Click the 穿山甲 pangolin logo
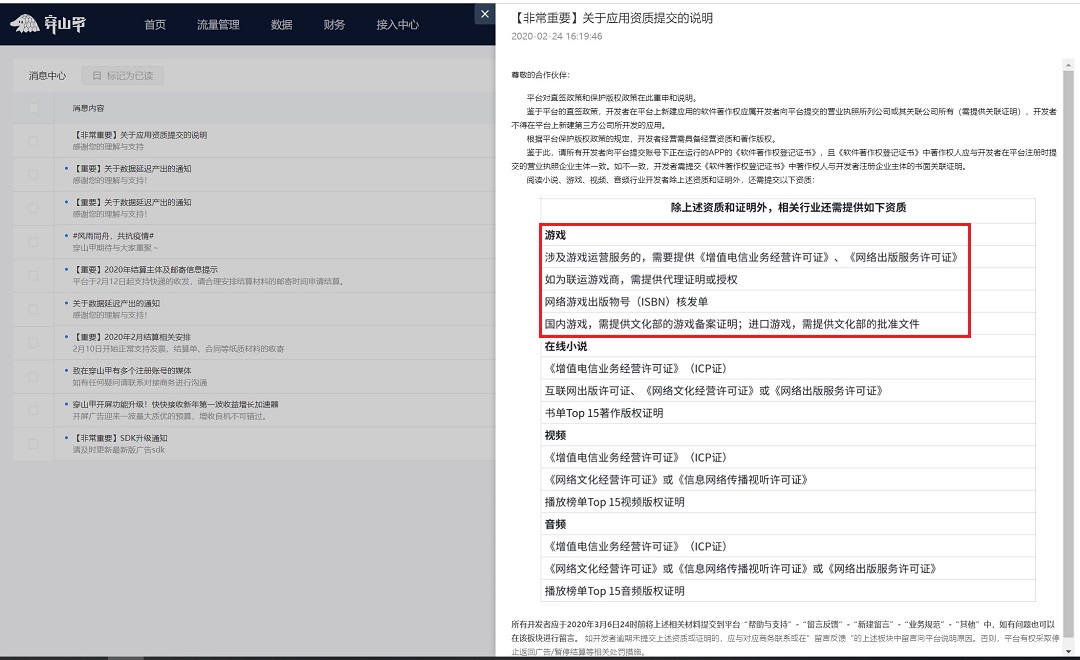This screenshot has width=1080, height=660. (48, 24)
